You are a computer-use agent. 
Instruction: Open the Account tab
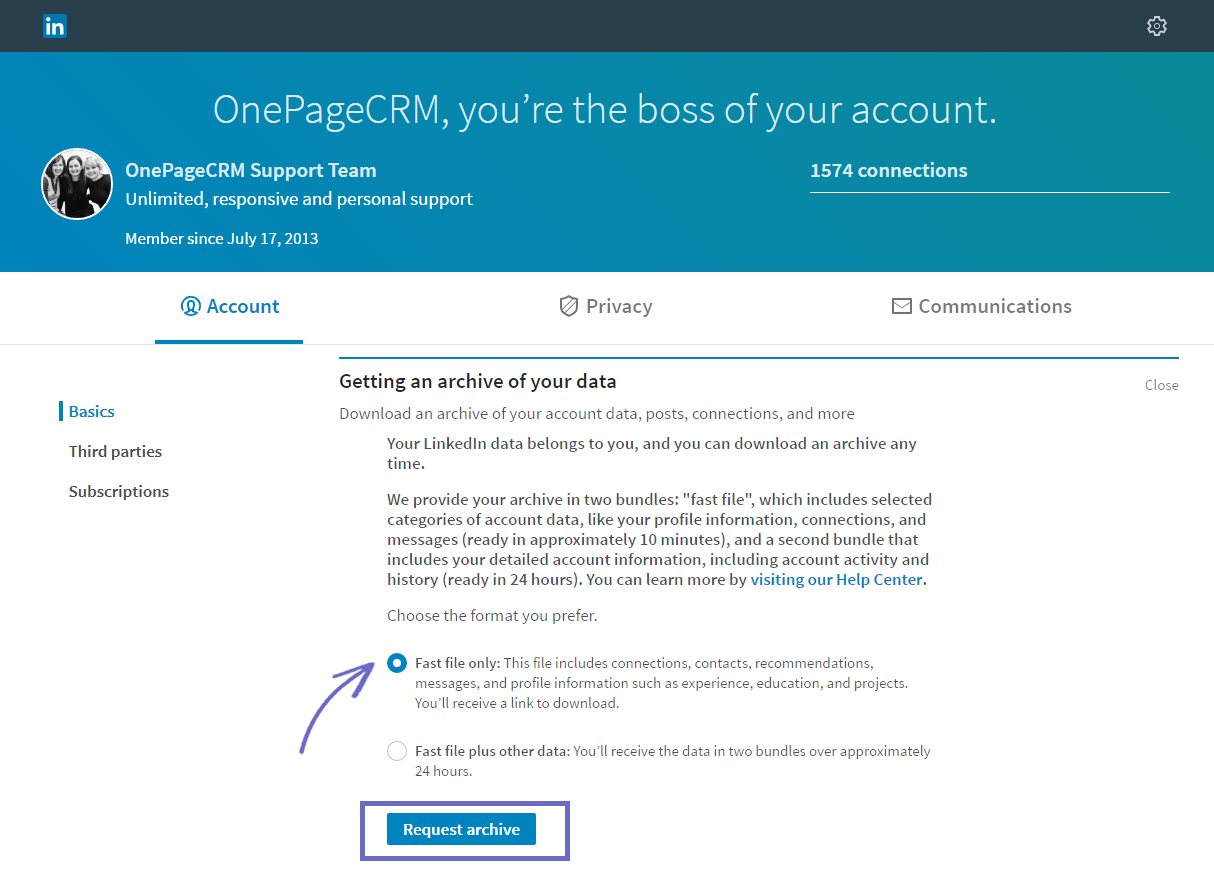click(x=229, y=306)
